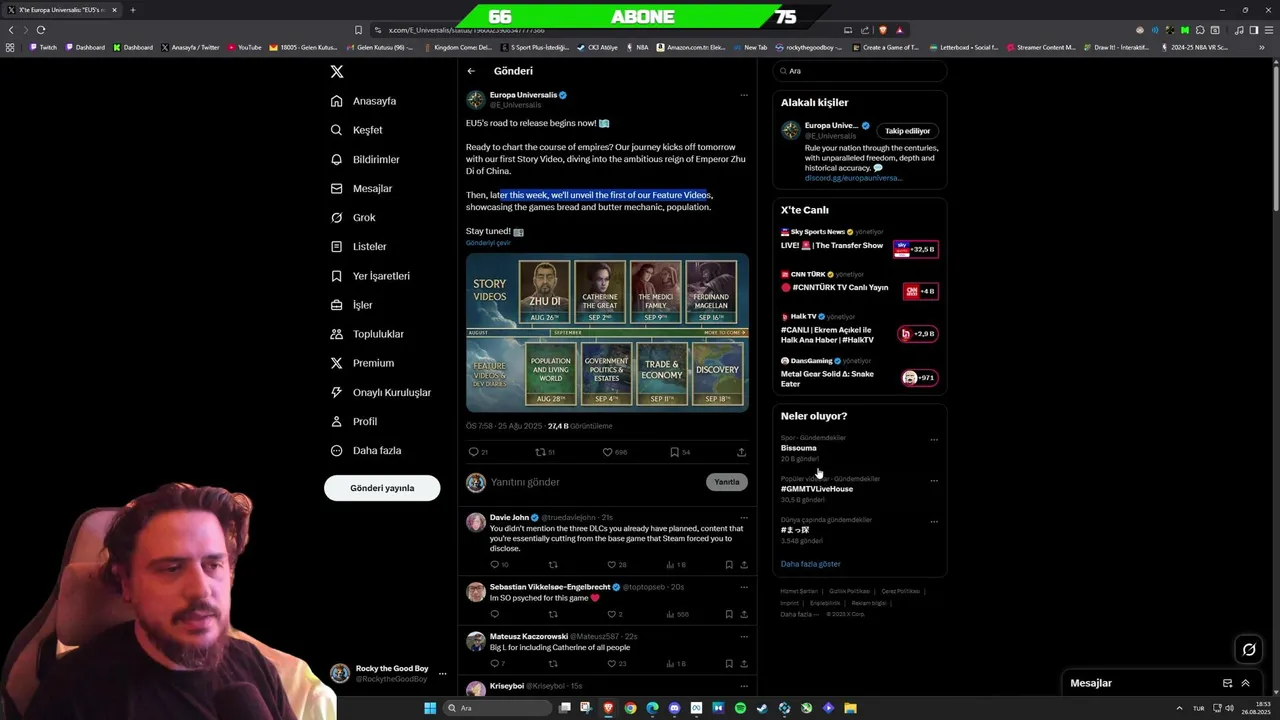1280x720 pixels.
Task: Open Kriseyboi reply options menu
Action: pyautogui.click(x=744, y=686)
